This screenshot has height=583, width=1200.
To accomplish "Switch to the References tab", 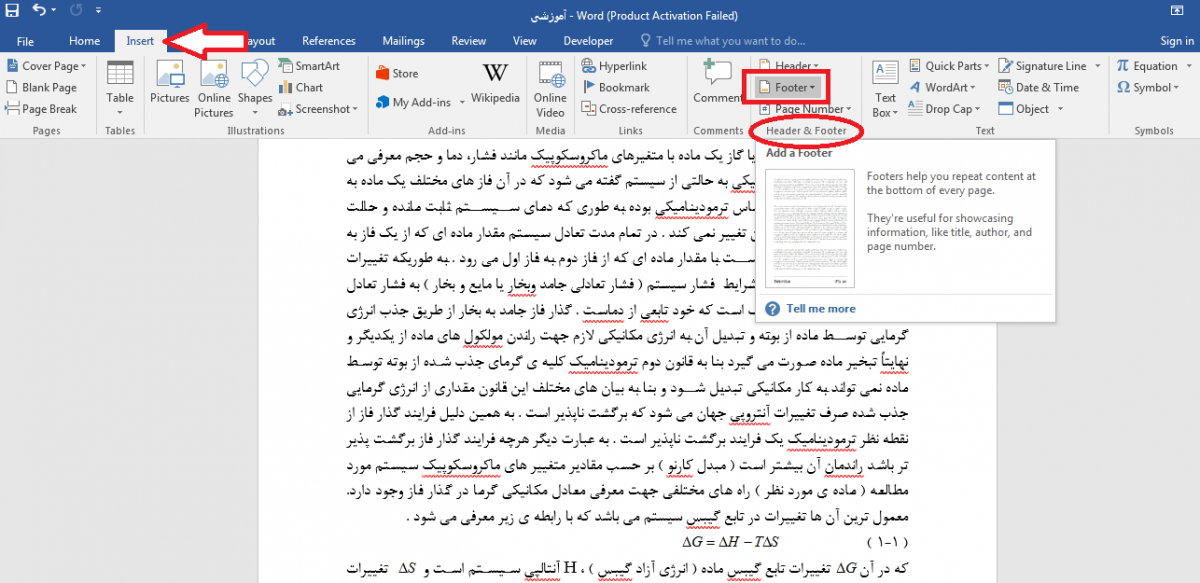I will click(328, 41).
